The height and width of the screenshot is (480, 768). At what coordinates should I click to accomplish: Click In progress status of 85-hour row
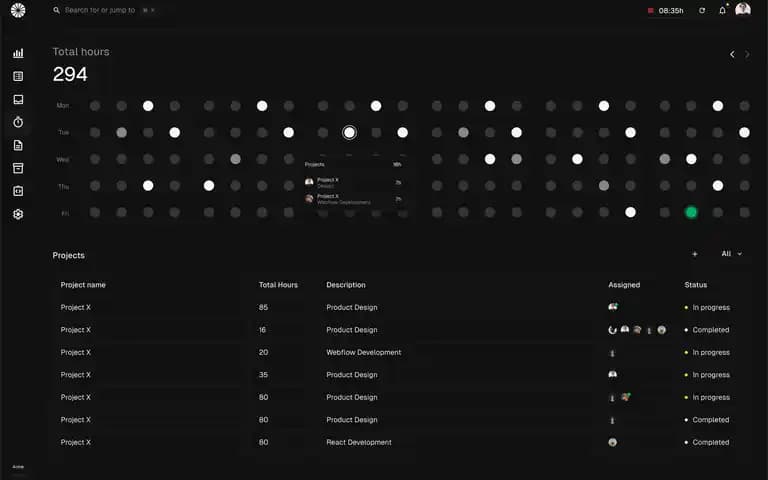click(707, 307)
